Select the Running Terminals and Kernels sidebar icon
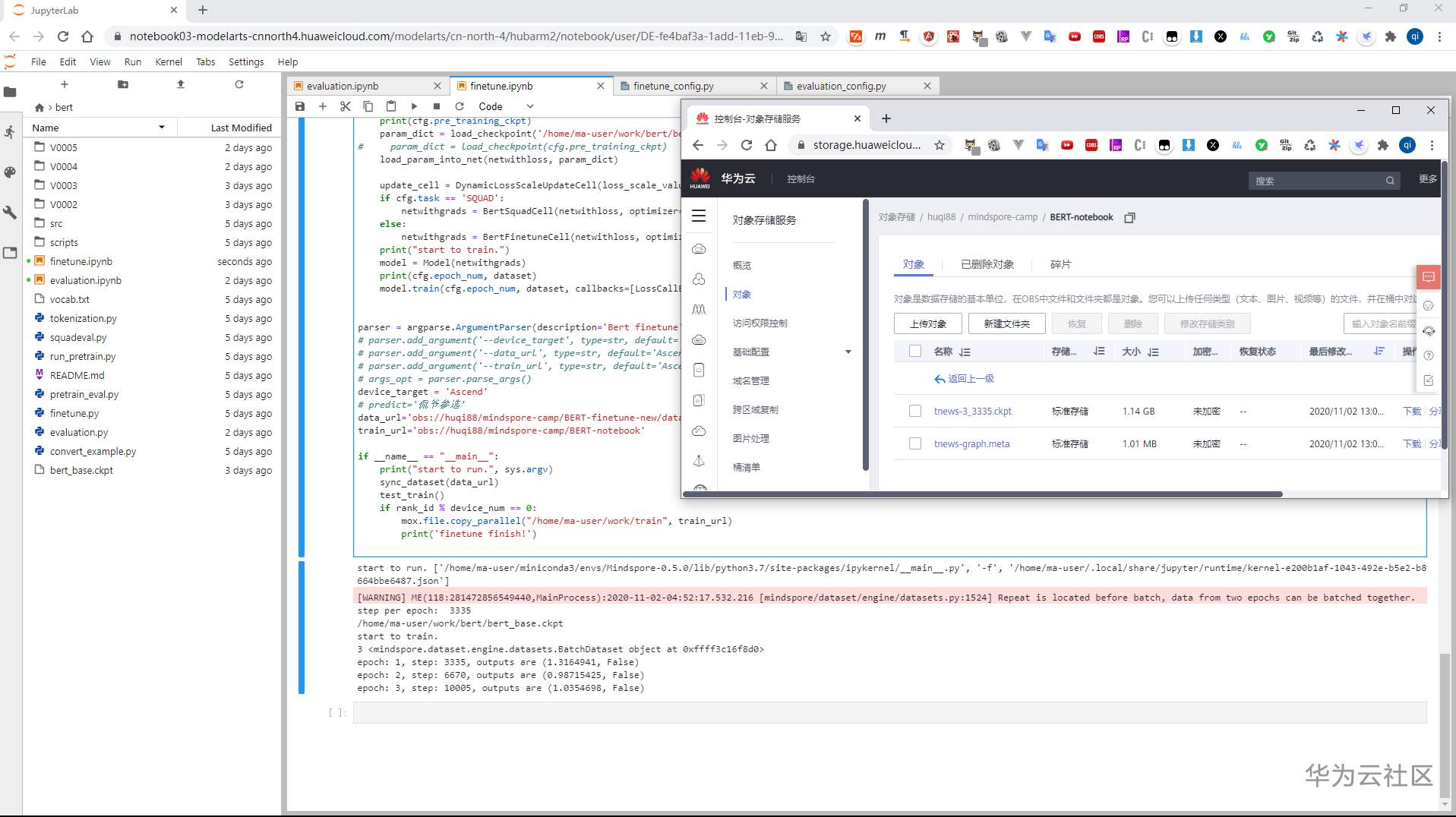Viewport: 1456px width, 817px height. pyautogui.click(x=10, y=132)
